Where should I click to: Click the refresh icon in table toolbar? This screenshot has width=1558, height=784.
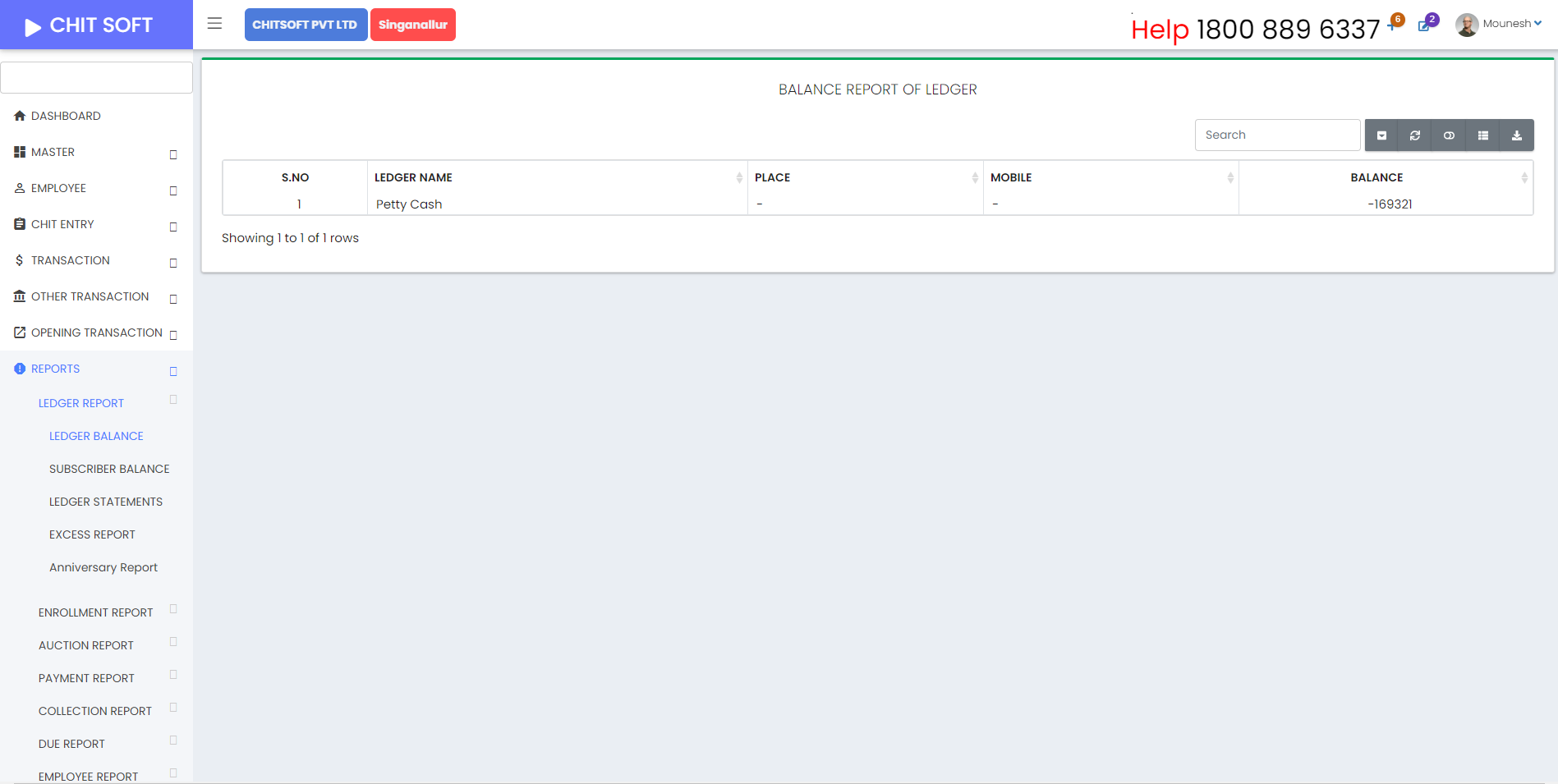[x=1415, y=135]
